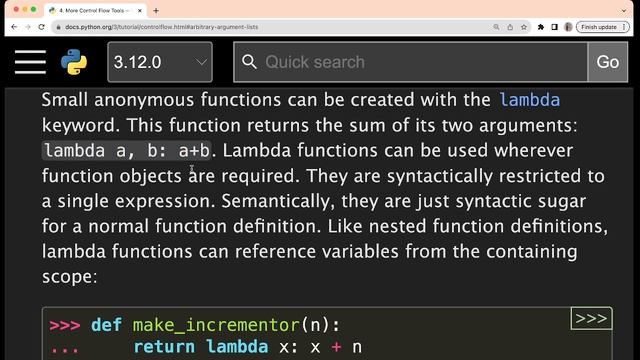
Task: Click the inline code 'lambda a, b: a+b'
Action: tap(127, 151)
